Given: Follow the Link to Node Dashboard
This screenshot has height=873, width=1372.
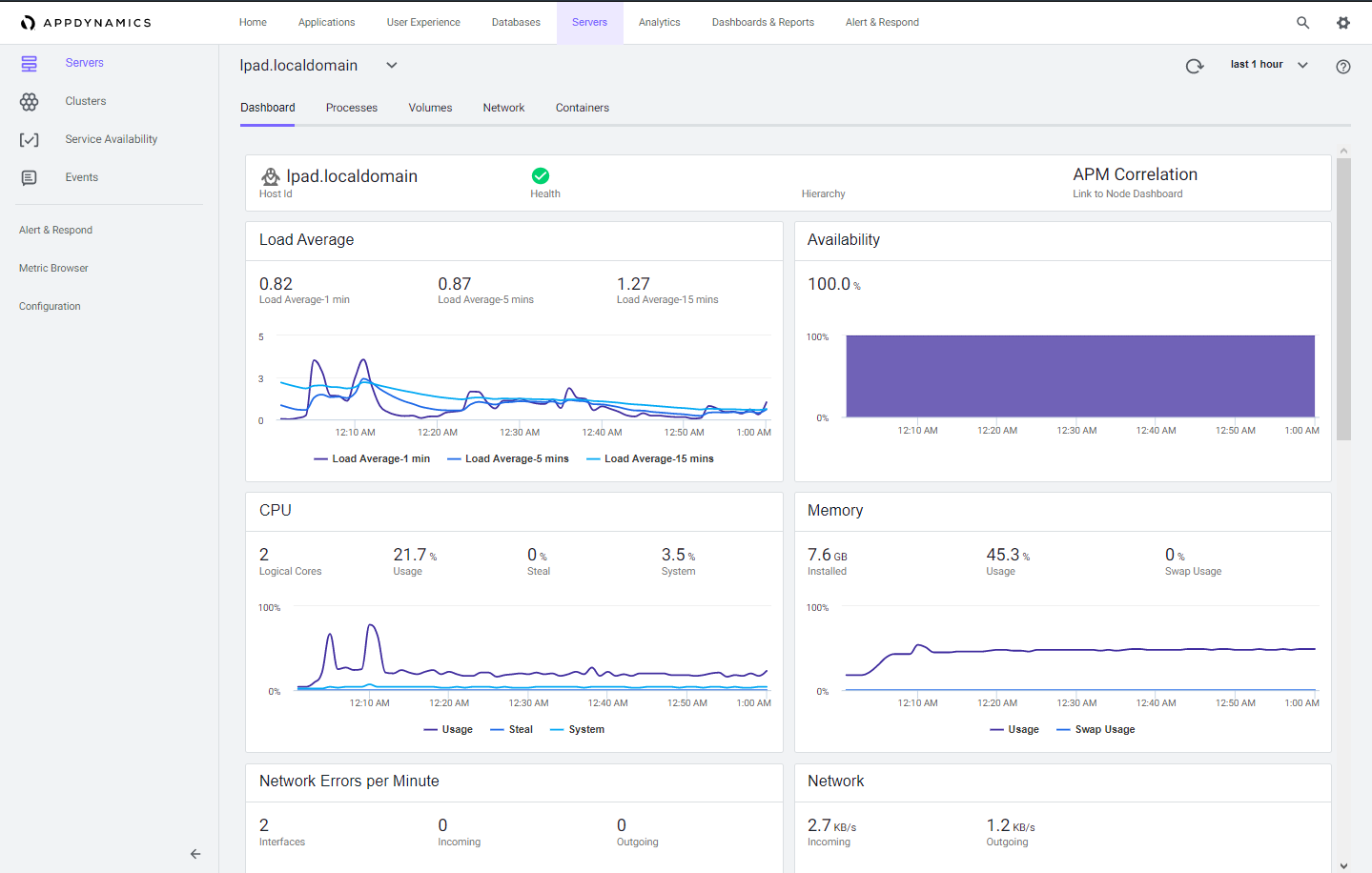Looking at the screenshot, I should pos(1127,193).
